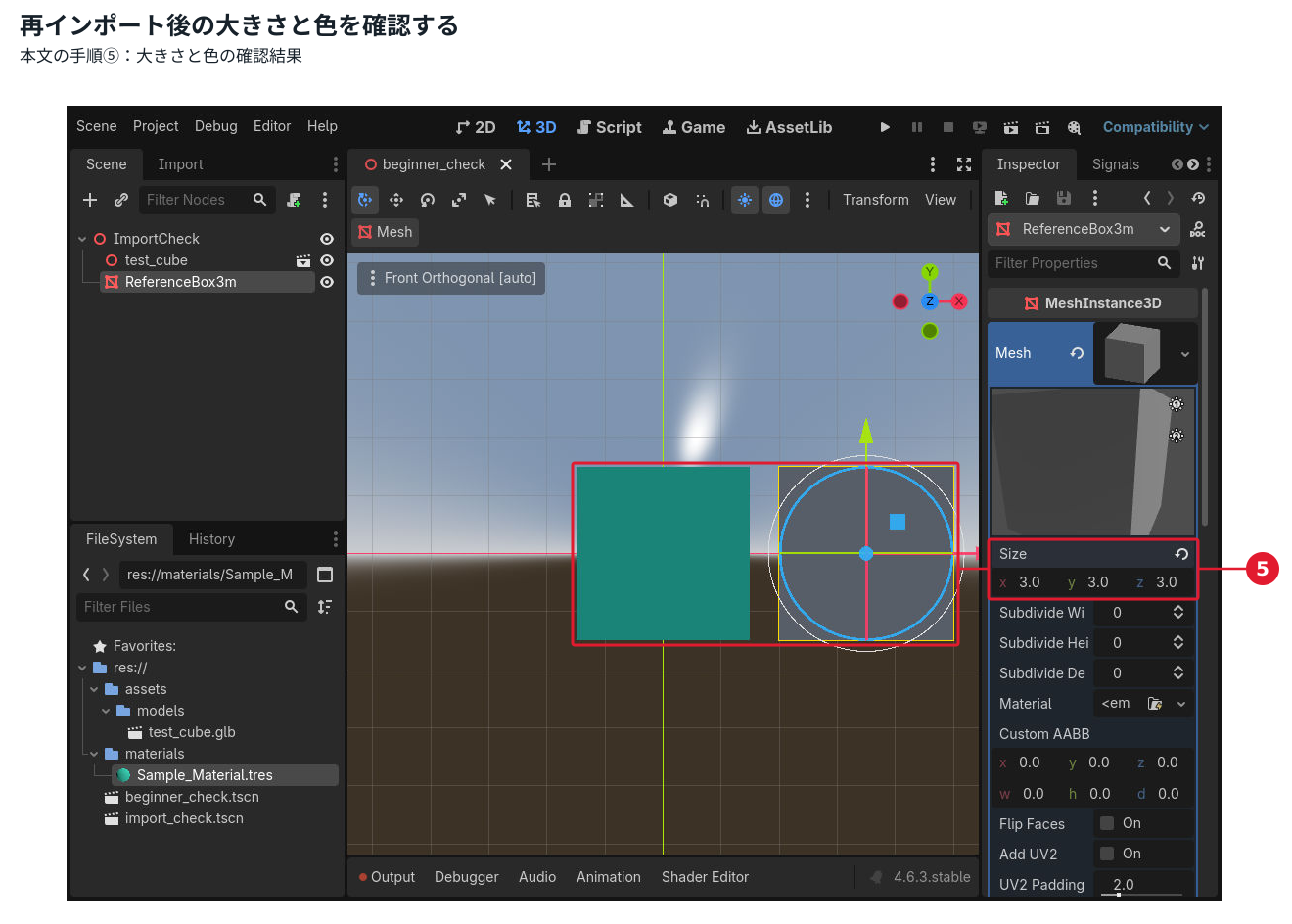
Task: Click the Filter Nodes search field
Action: click(x=207, y=200)
